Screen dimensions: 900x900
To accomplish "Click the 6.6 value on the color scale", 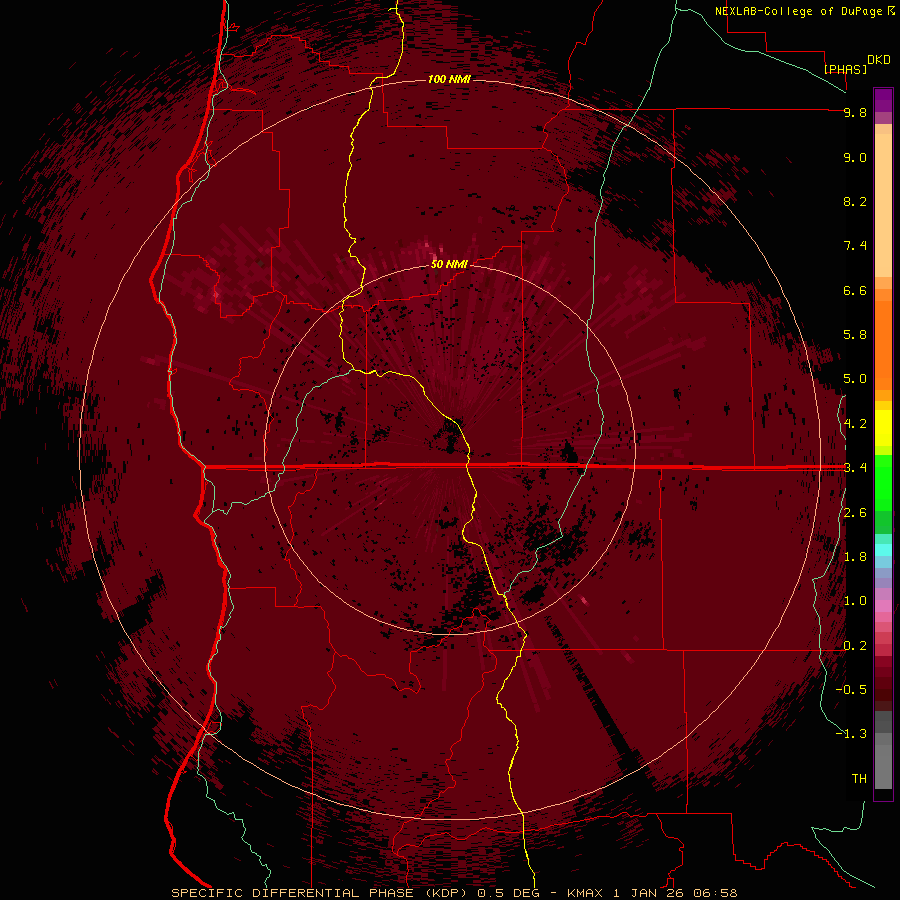I will coord(855,290).
